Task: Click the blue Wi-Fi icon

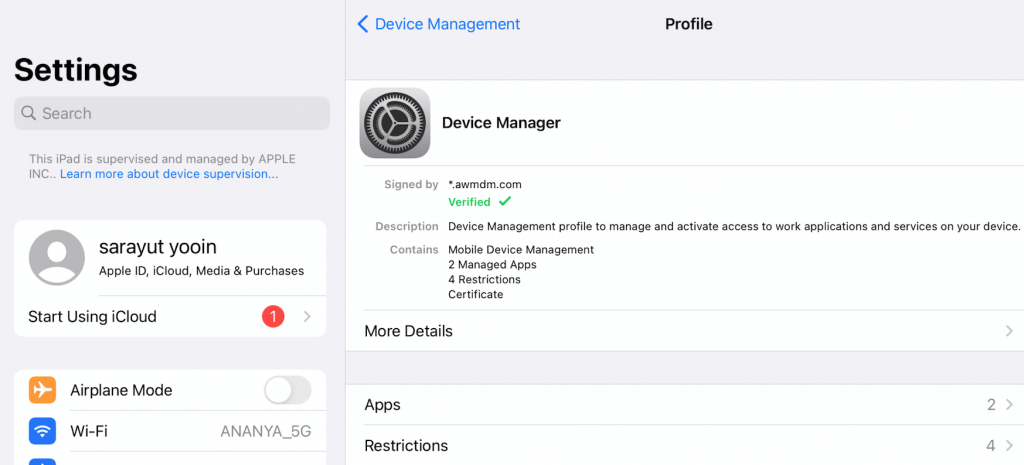Action: point(42,431)
